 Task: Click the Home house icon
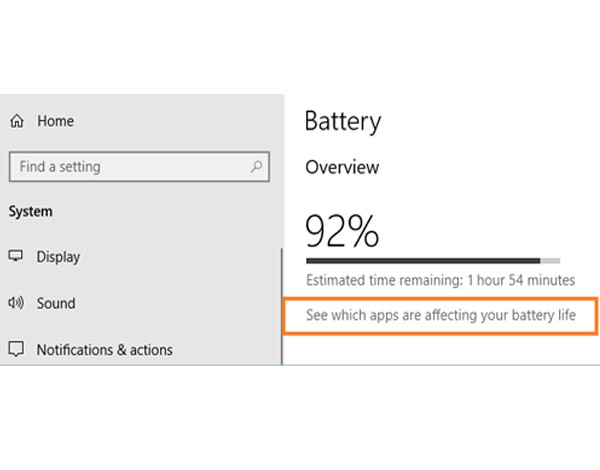pos(16,121)
